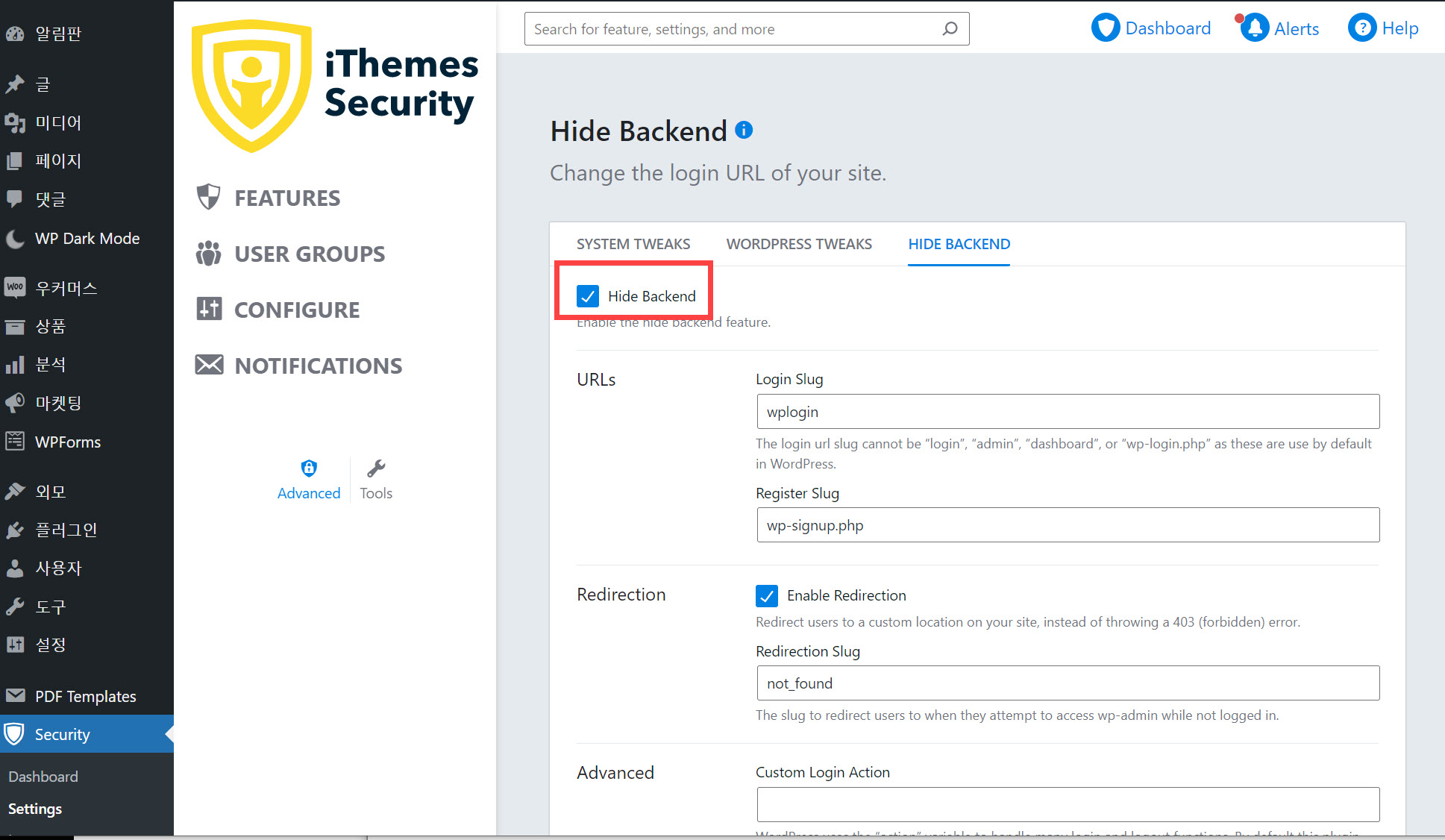Open User Groups section
Image resolution: width=1445 pixels, height=840 pixels.
pos(309,254)
